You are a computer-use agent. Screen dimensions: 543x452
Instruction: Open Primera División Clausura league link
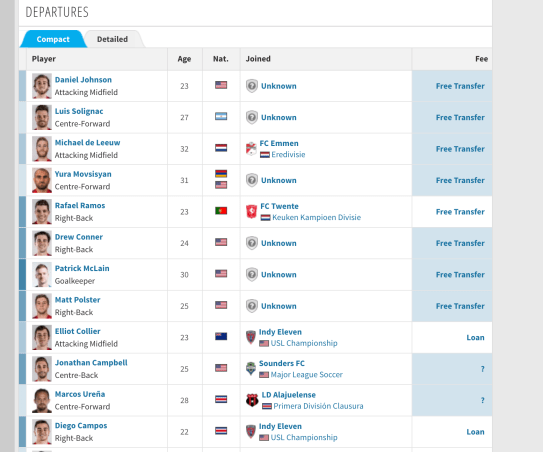coord(318,406)
